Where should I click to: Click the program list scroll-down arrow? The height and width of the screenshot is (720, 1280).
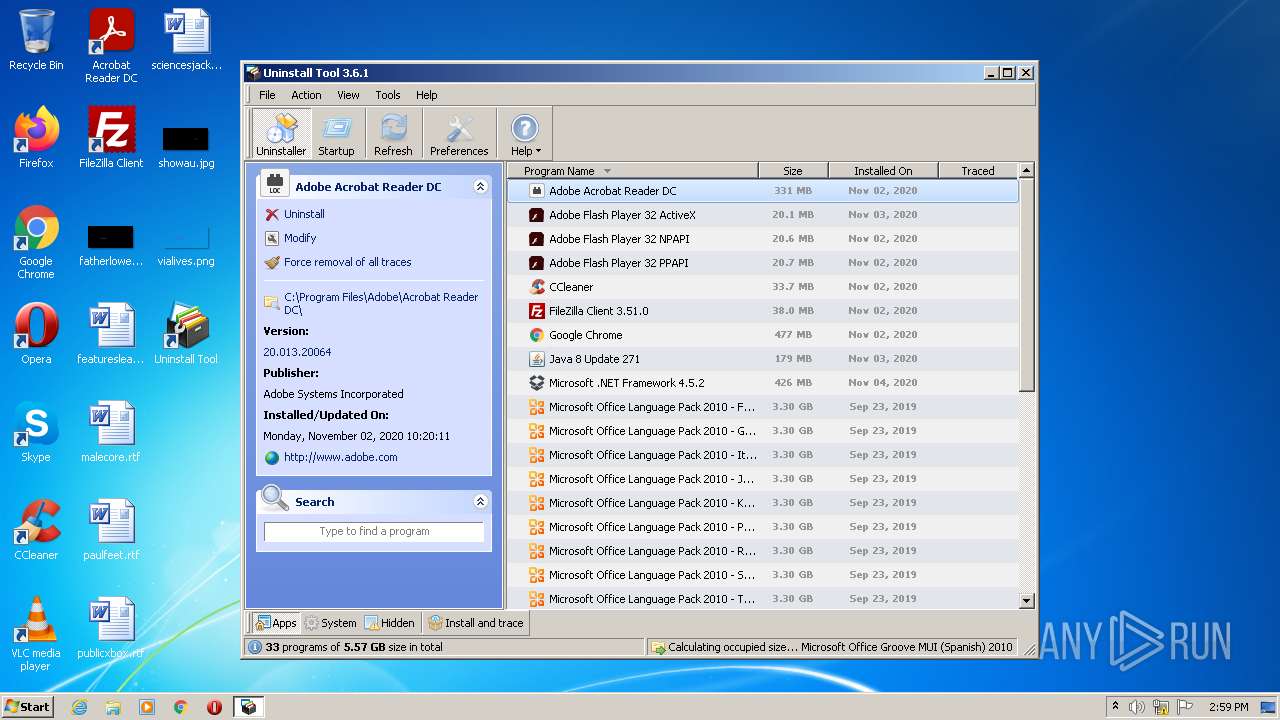pos(1026,601)
